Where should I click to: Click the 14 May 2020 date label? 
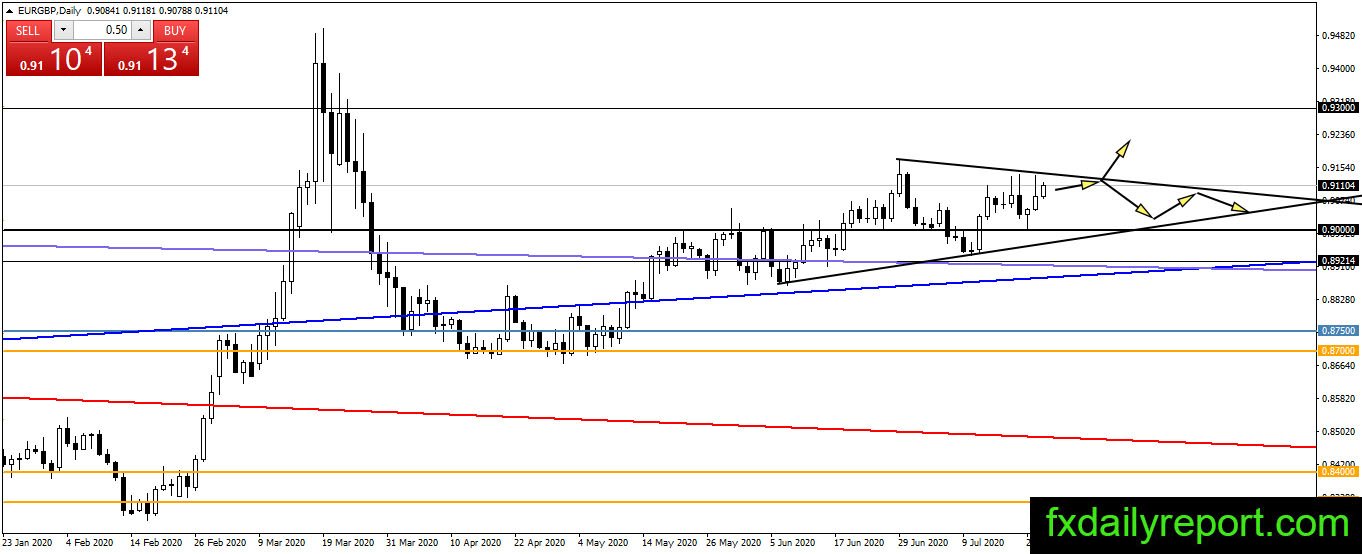coord(669,543)
